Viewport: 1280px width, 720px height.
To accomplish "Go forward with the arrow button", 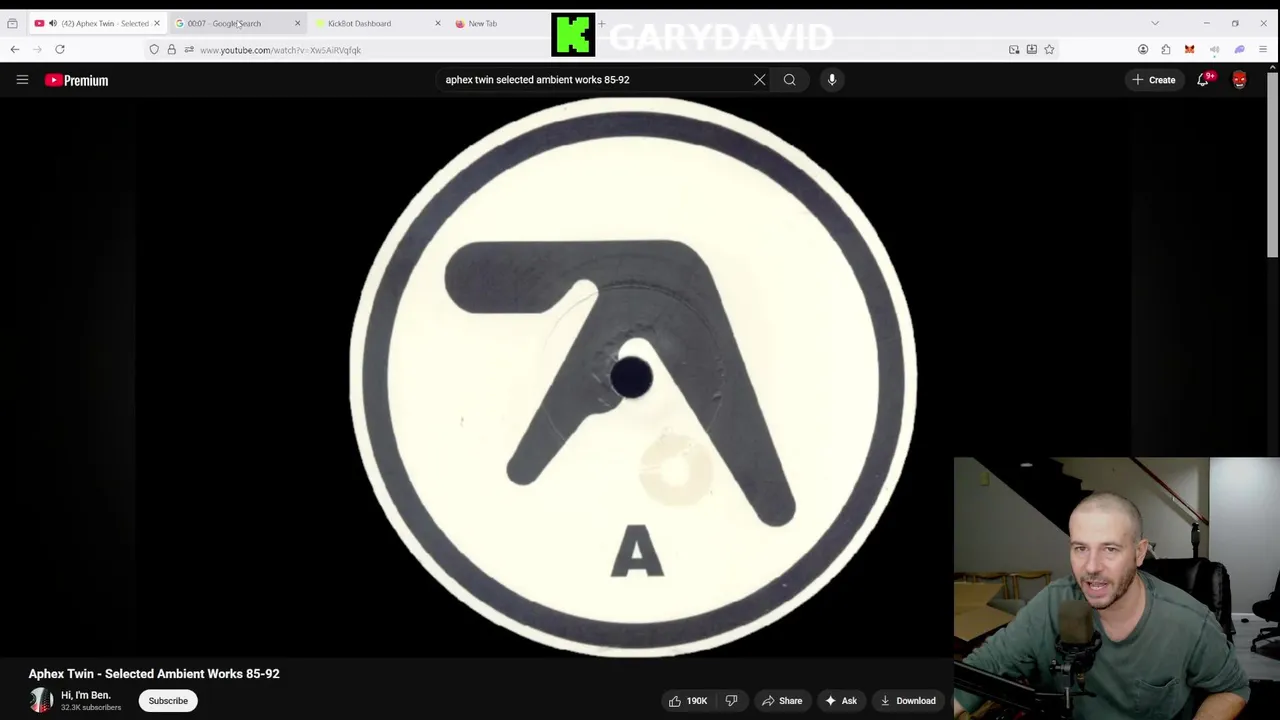I will [x=38, y=49].
